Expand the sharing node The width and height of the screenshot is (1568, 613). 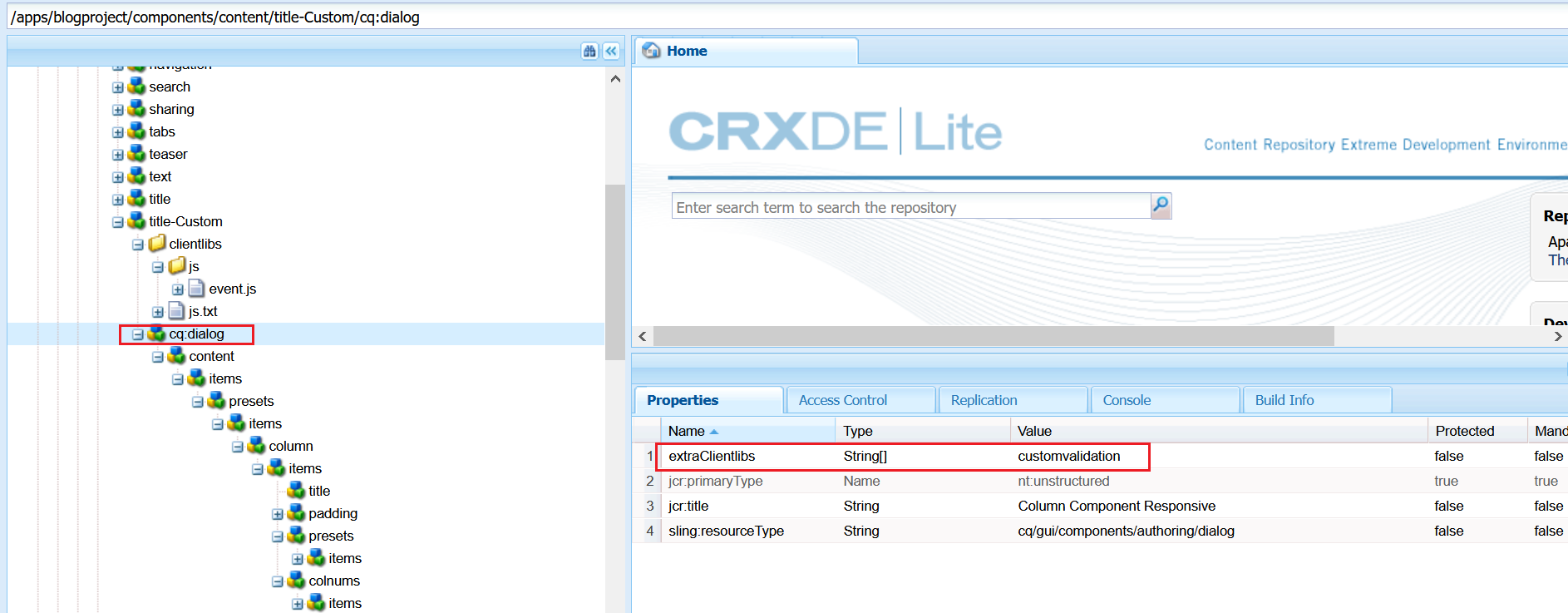pyautogui.click(x=118, y=110)
